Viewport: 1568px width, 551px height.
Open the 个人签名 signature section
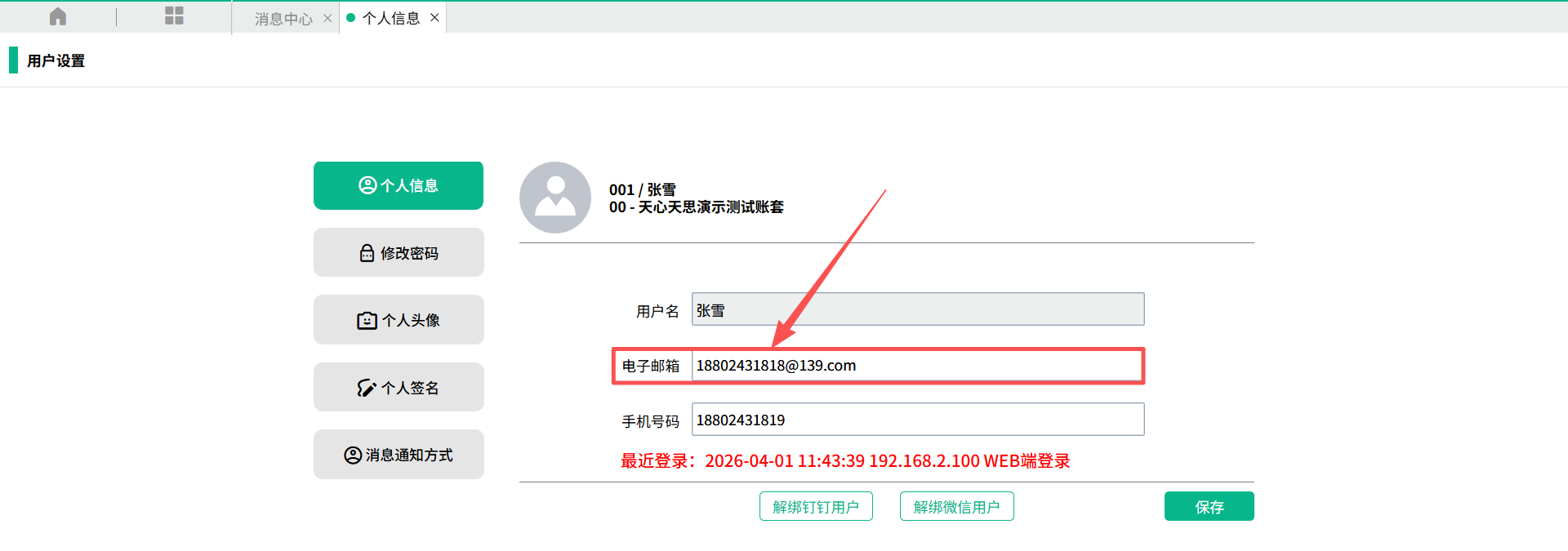(x=399, y=388)
